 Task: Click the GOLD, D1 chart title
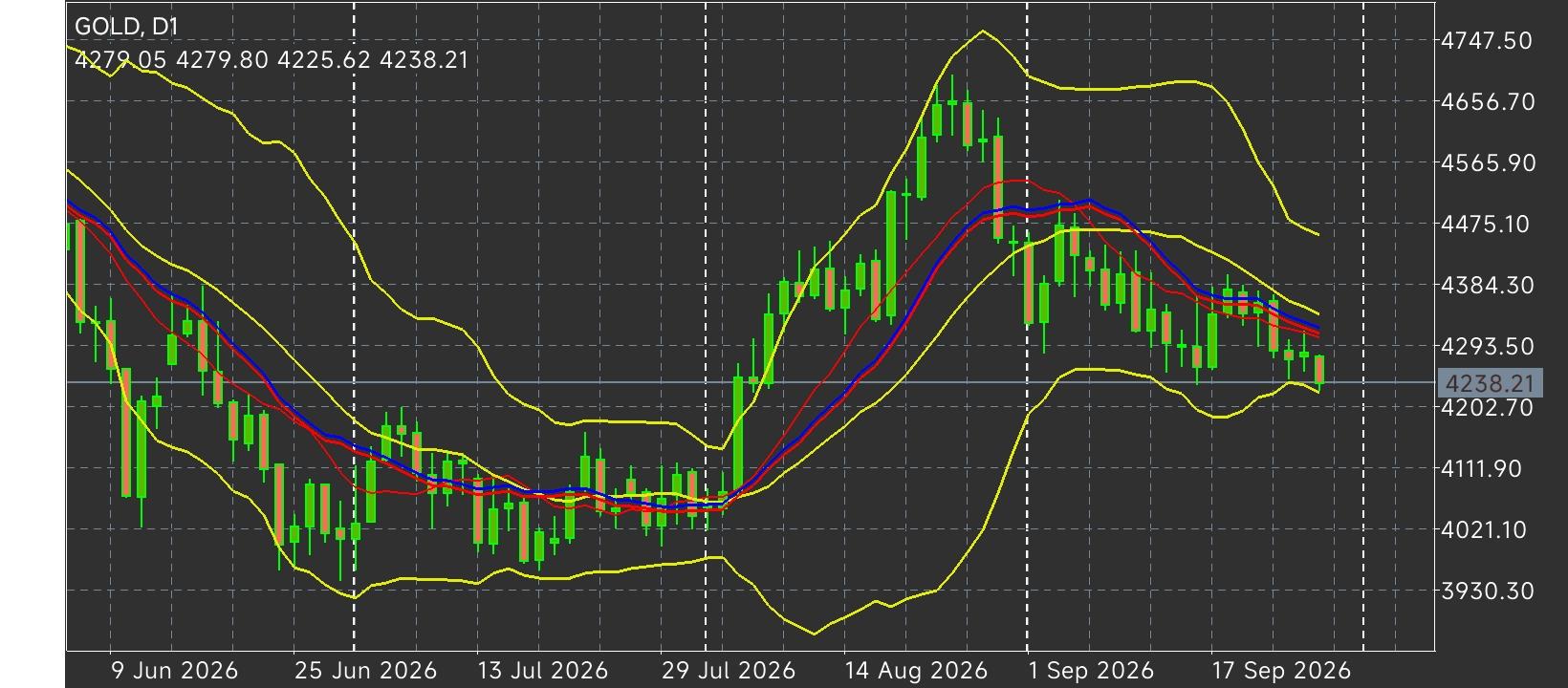(126, 26)
